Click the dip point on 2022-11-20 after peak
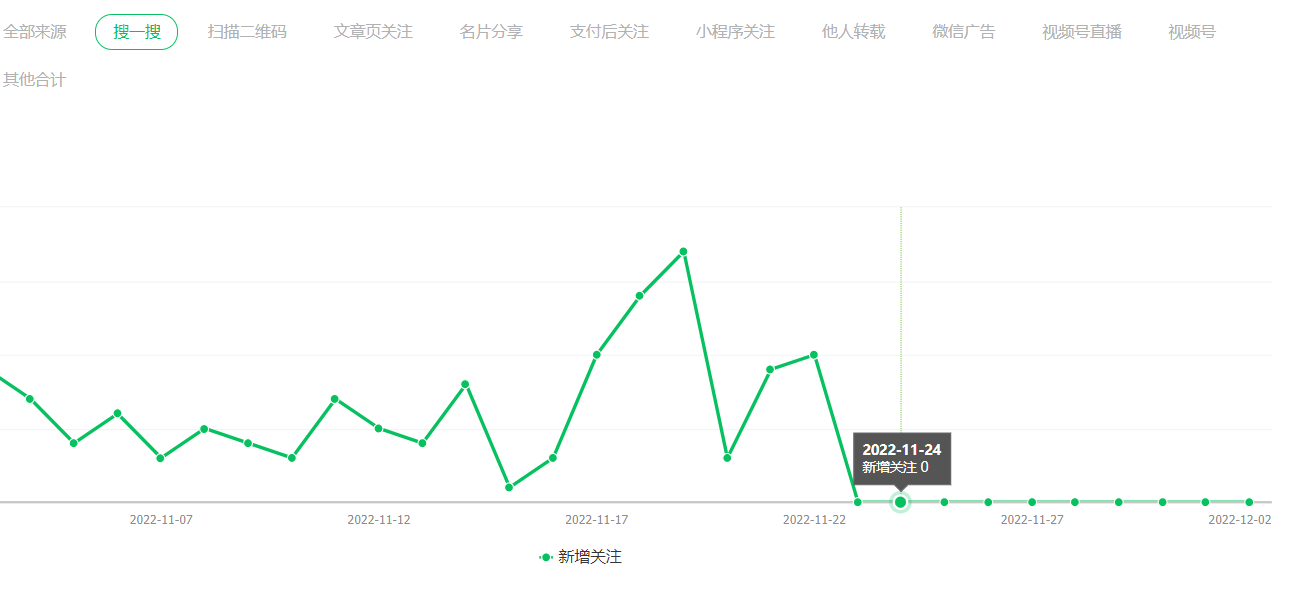Screen dimensions: 1291x593 (727, 458)
